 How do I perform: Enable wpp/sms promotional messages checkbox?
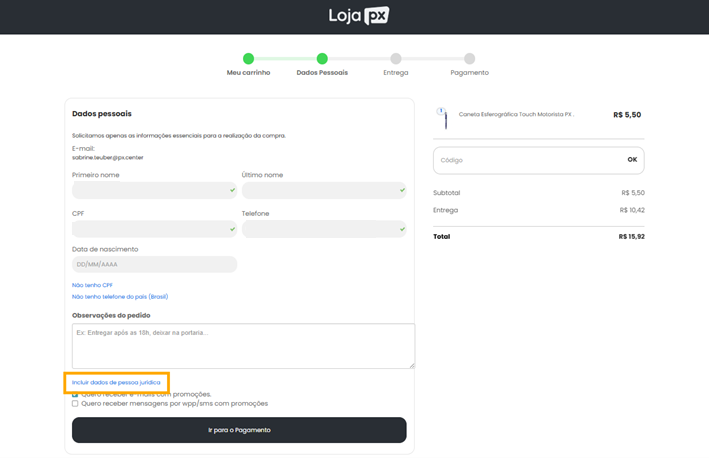click(75, 404)
